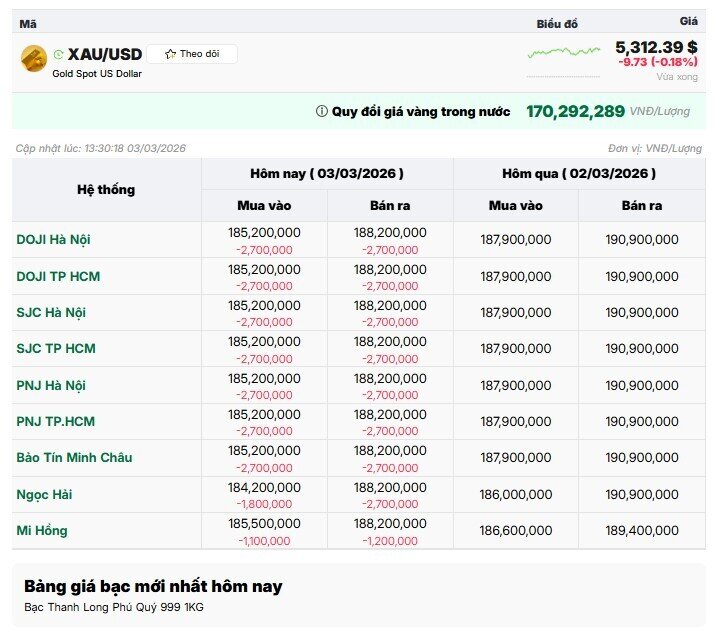Open PNJ Hà Nội price details
Image resolution: width=716 pixels, height=639 pixels.
(51, 385)
